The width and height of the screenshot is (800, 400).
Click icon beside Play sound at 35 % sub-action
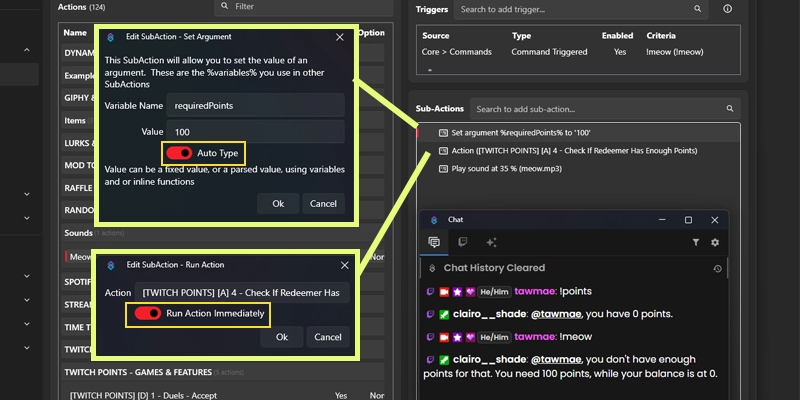point(443,168)
